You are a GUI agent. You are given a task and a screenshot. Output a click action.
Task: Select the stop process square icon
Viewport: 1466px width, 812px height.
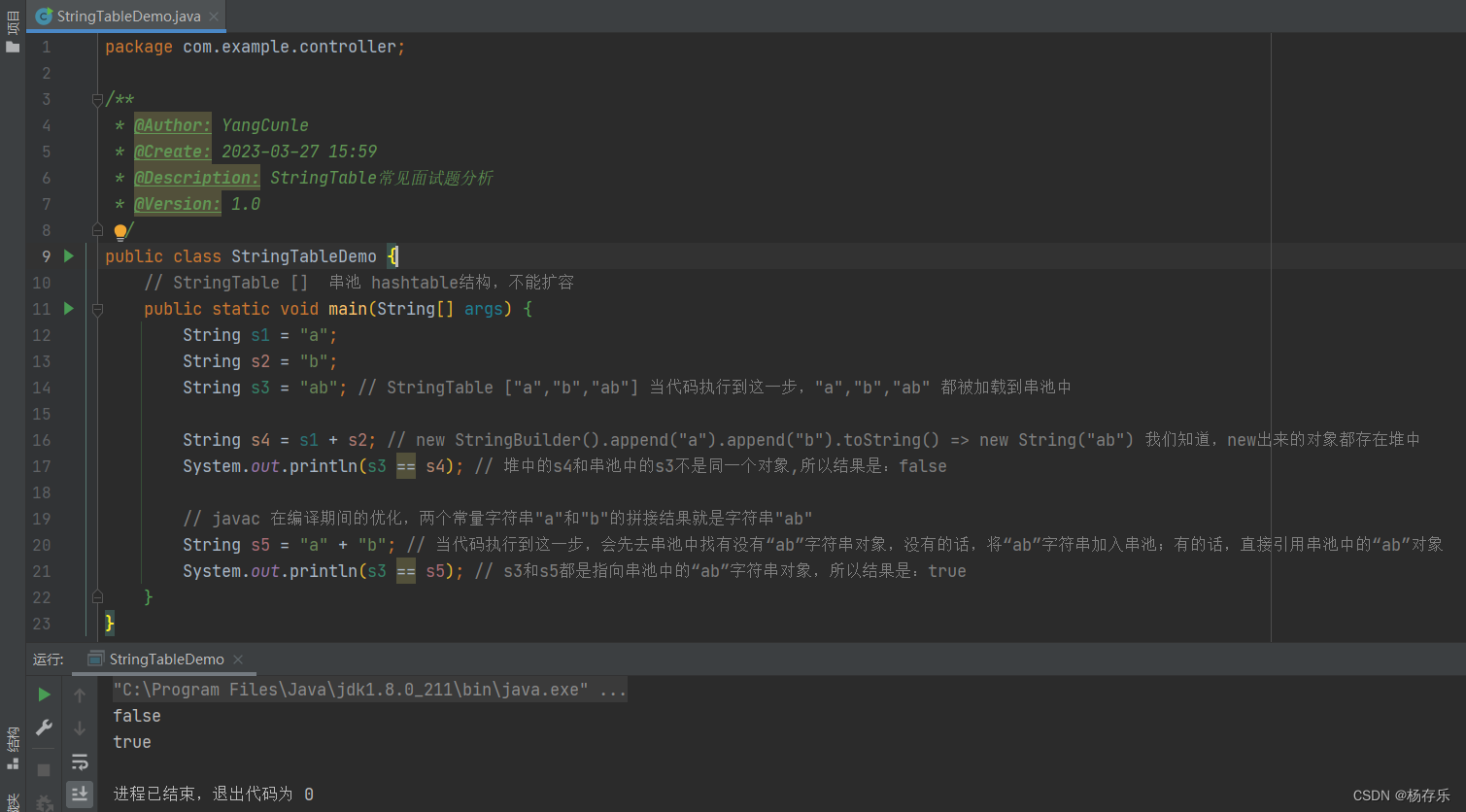pyautogui.click(x=43, y=768)
